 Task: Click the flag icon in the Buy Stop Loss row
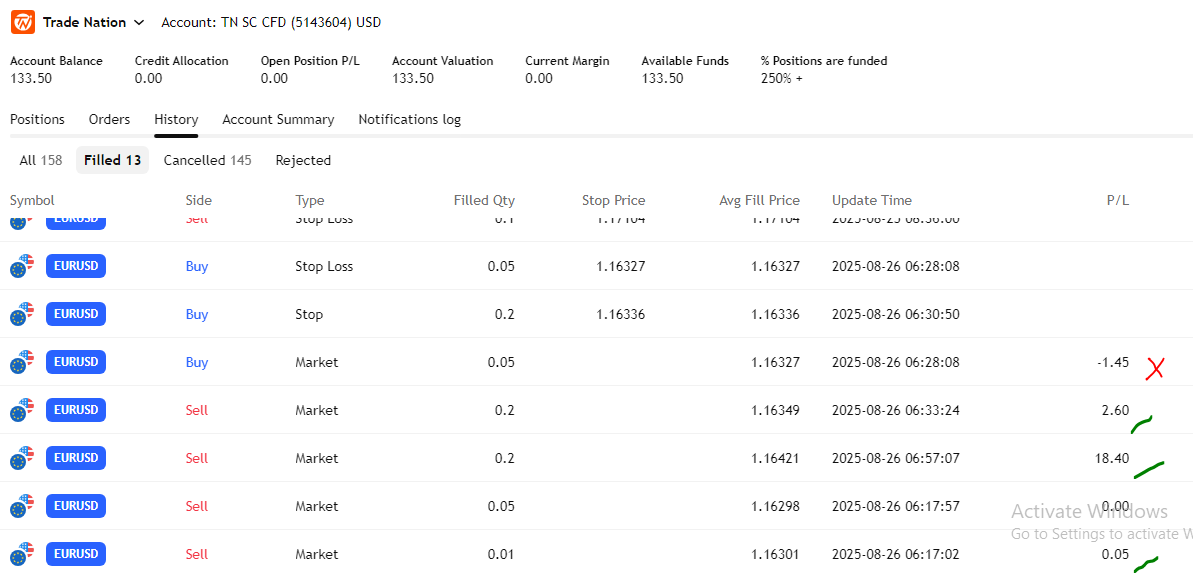(x=22, y=266)
